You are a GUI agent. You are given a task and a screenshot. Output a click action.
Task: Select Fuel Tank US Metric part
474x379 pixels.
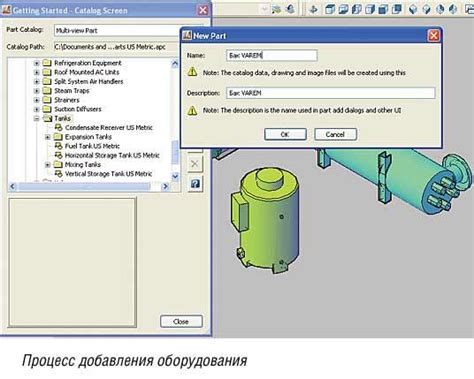click(x=92, y=146)
